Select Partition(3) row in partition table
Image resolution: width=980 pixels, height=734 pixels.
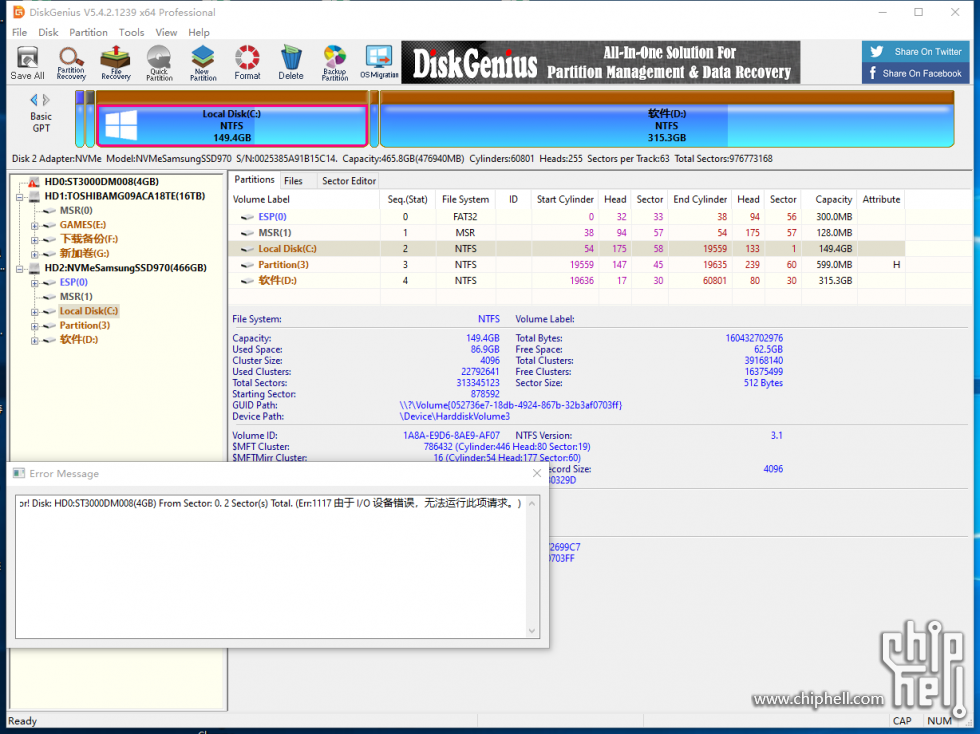click(568, 265)
